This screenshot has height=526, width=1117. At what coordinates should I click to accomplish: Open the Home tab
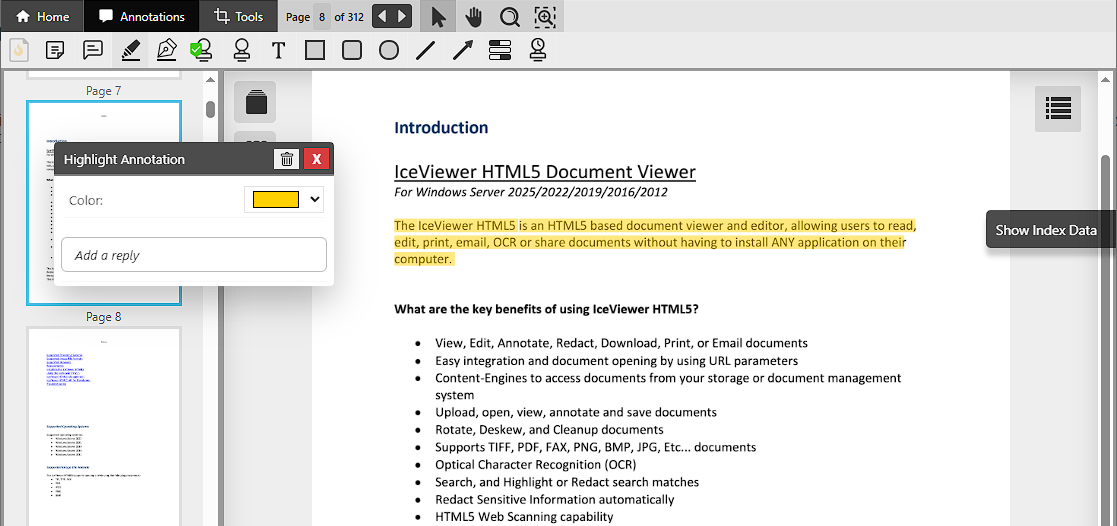tap(43, 17)
